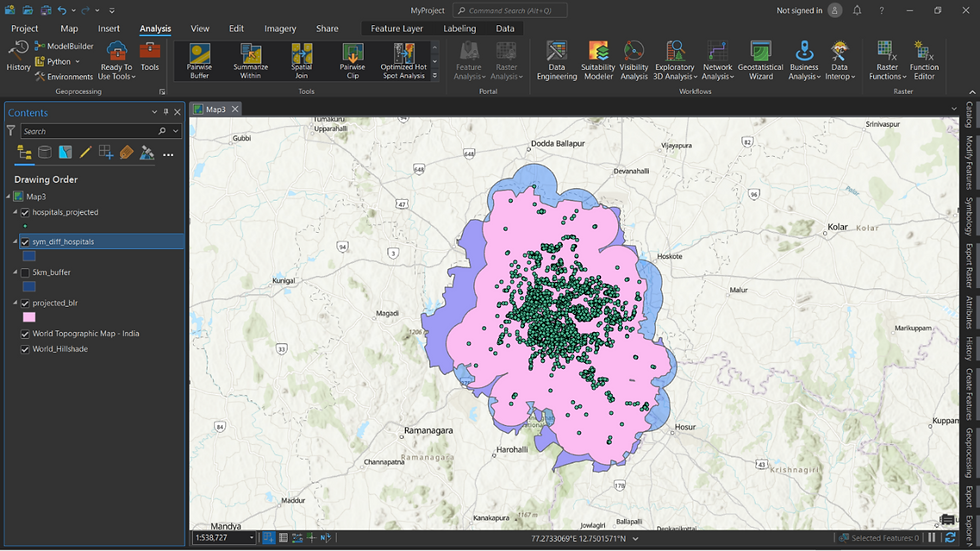Open Optimized Hot Spot Analysis tool
980x551 pixels.
click(x=404, y=61)
